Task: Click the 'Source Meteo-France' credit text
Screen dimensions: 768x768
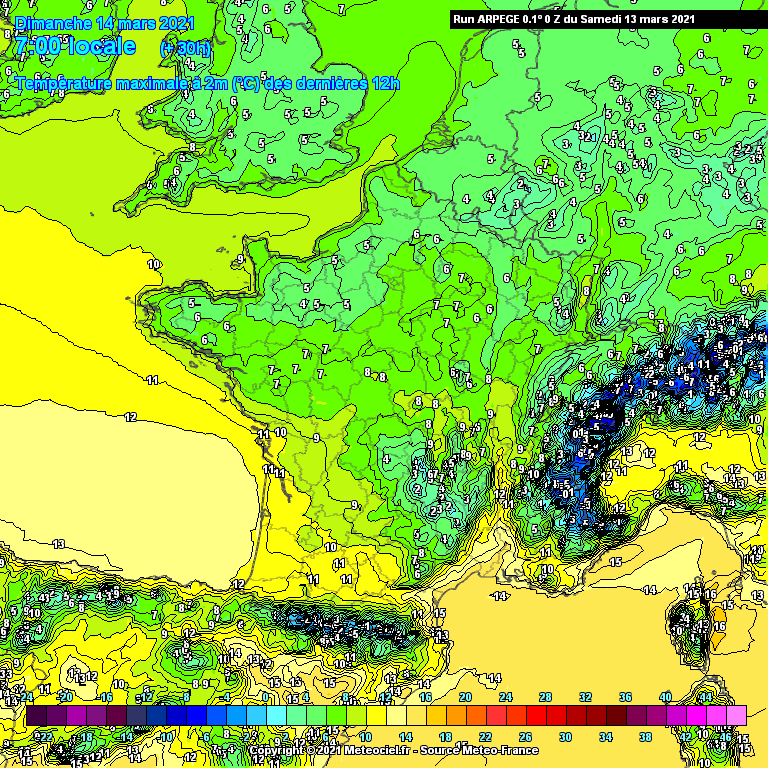Action: [x=478, y=751]
